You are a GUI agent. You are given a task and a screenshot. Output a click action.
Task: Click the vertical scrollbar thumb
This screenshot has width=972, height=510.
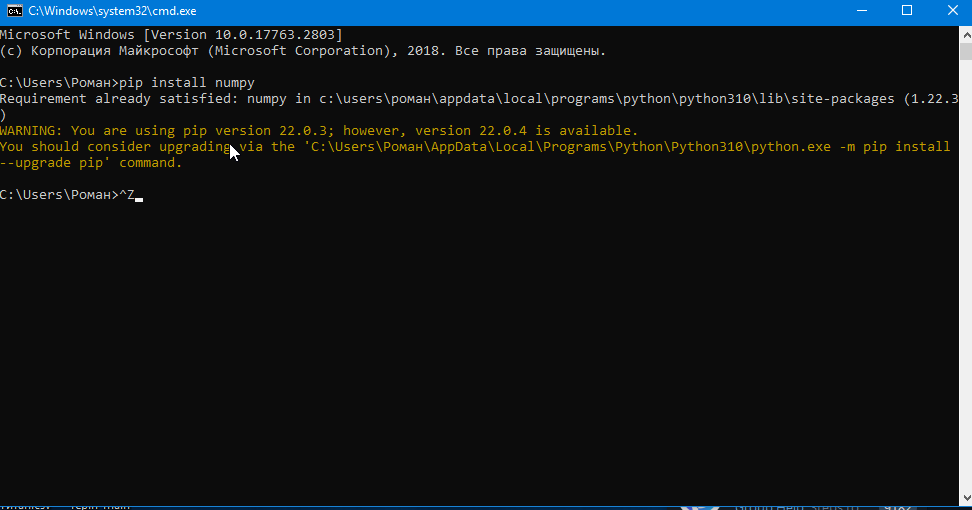pos(965,52)
